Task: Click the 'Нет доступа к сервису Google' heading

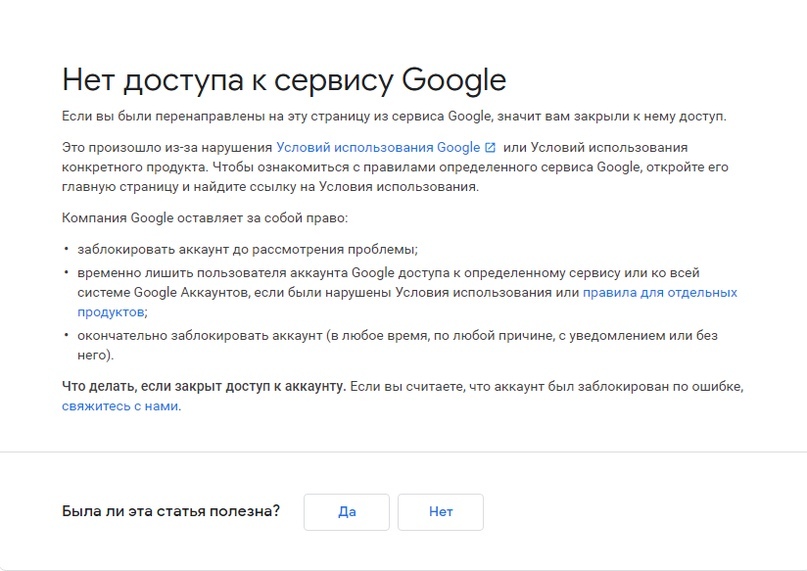Action: 284,80
